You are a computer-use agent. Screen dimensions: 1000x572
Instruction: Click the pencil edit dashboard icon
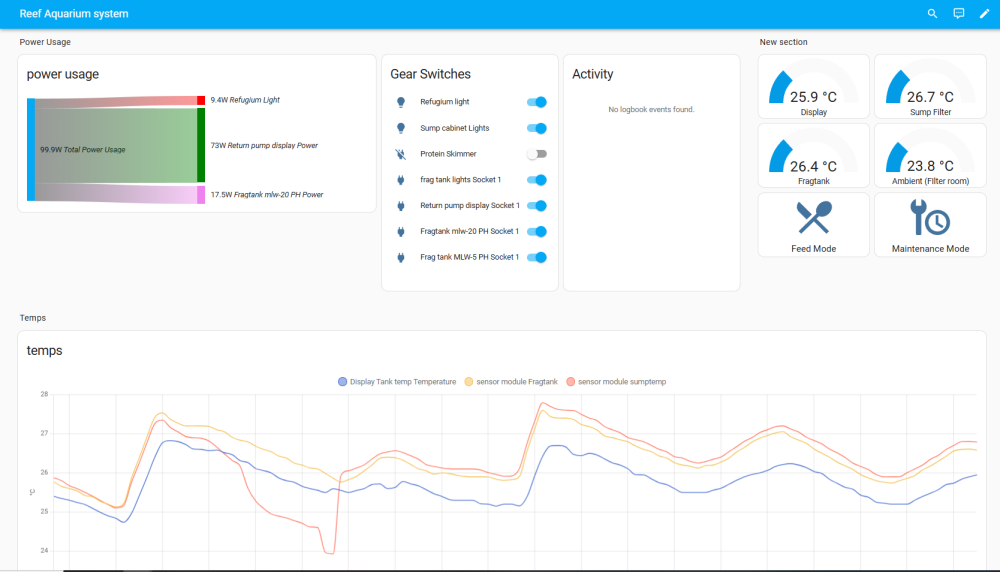point(984,14)
